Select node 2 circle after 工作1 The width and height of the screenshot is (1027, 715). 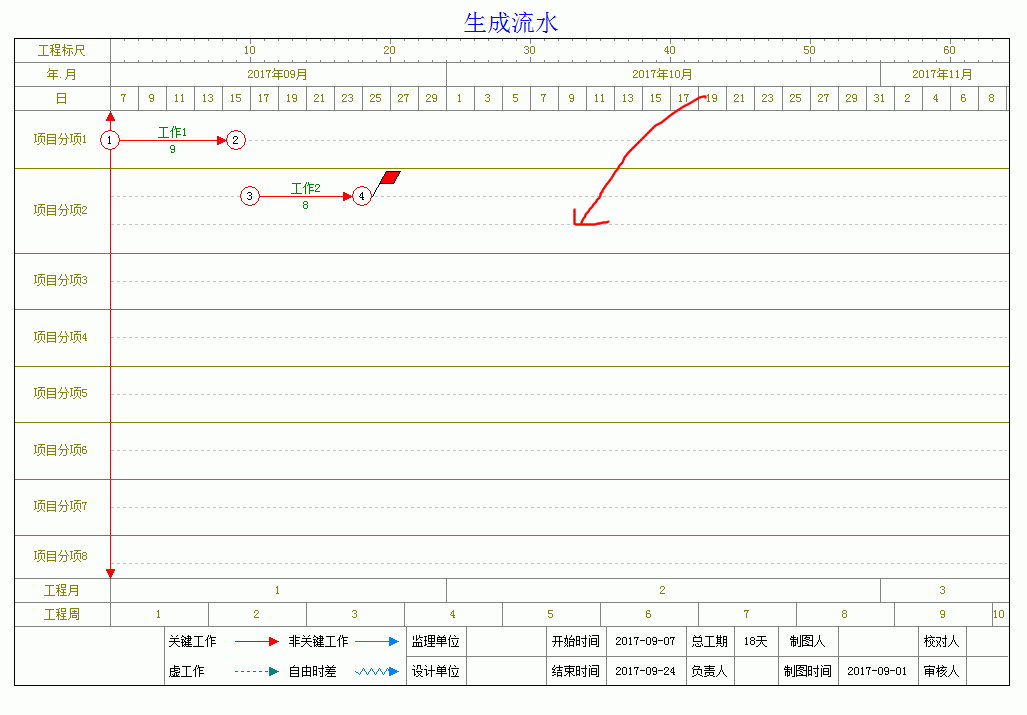pos(235,140)
